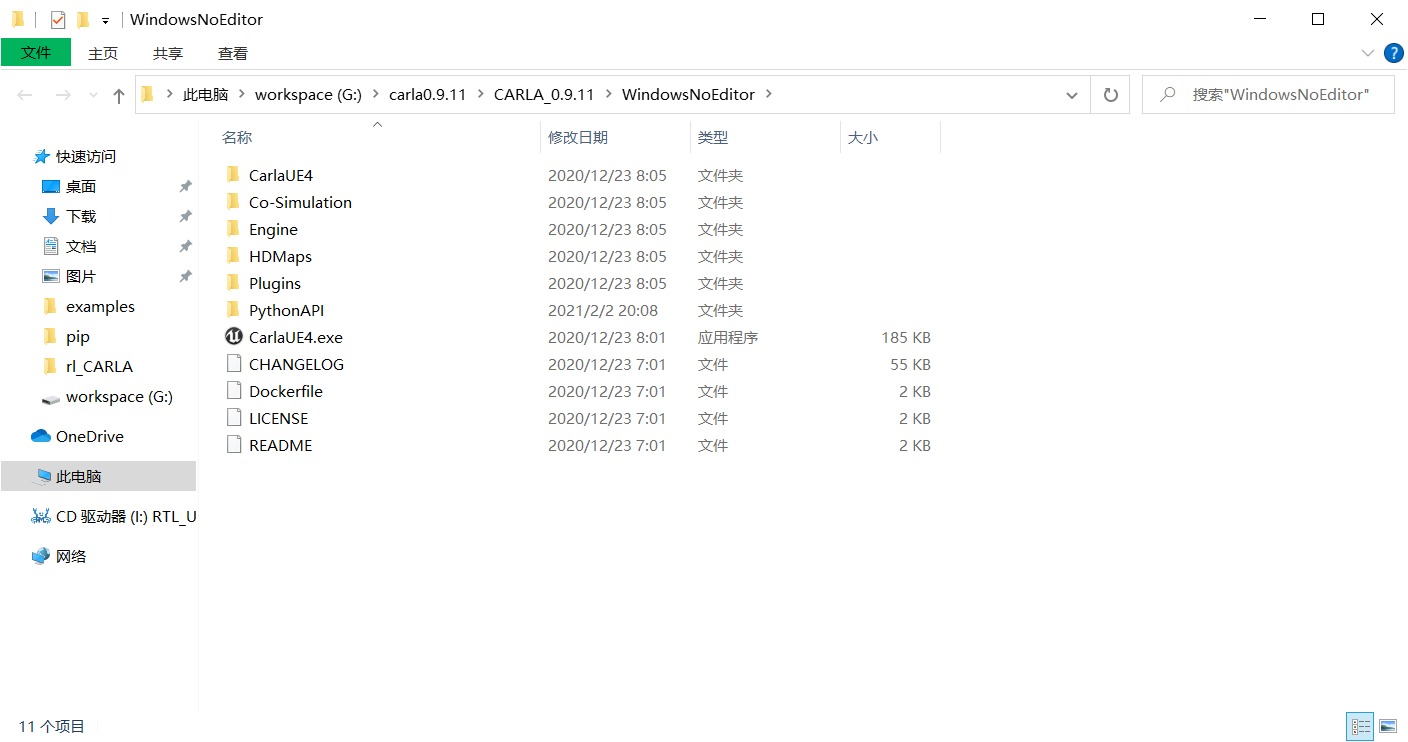
Task: Unpin Downloads from Quick access
Action: click(x=185, y=217)
